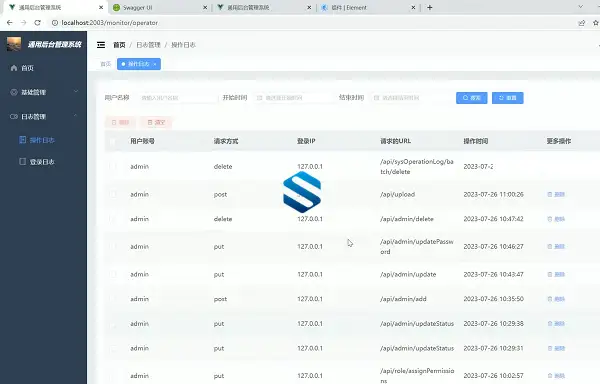Screen dimensions: 600x384
Task: Delete the /api/admin/delete log row
Action: coord(556,219)
